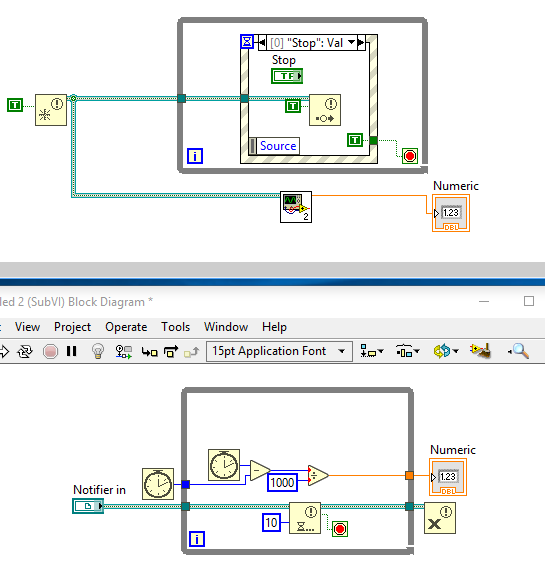
Task: Click the Clean Up Diagram icon
Action: tap(480, 351)
